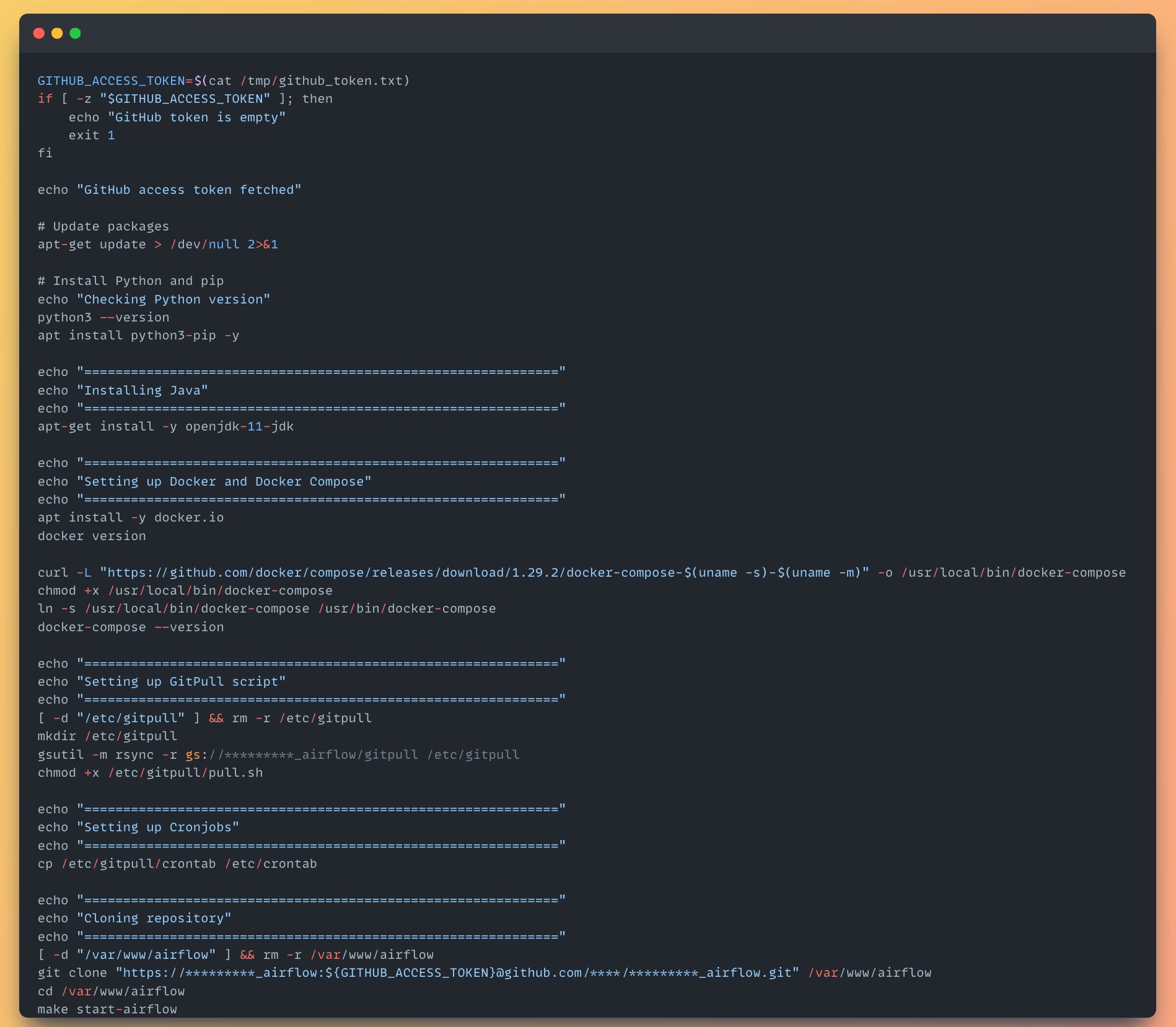Select the openjdk-11-jdk package name
The width and height of the screenshot is (1176, 1027).
click(x=240, y=426)
